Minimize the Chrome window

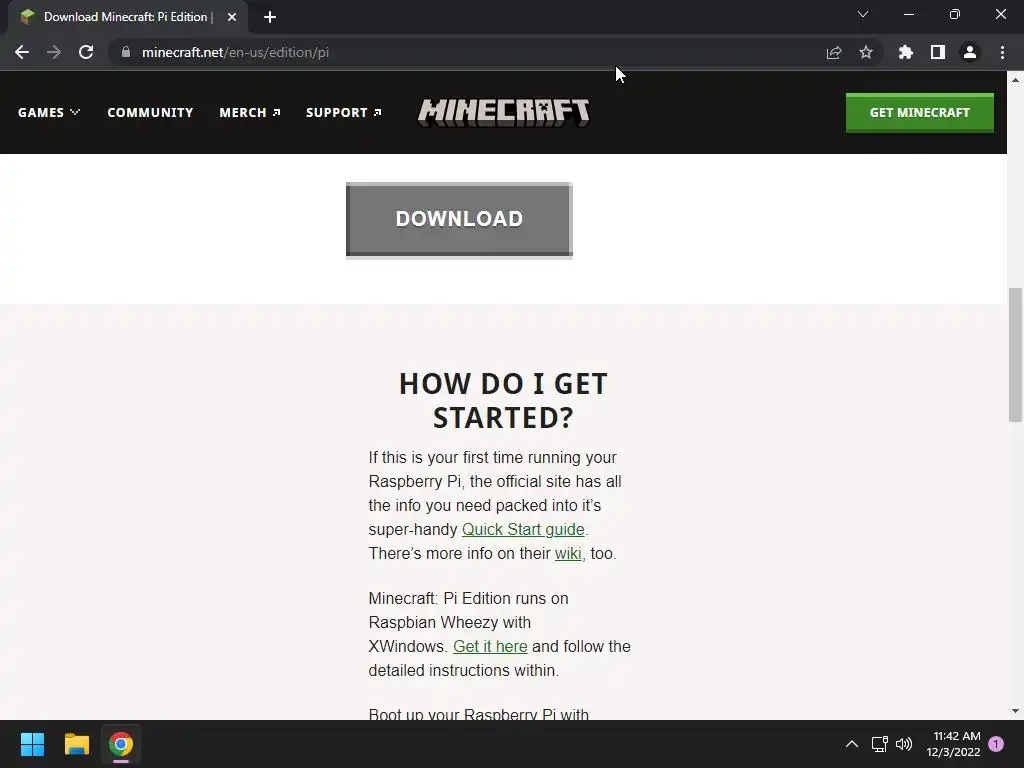click(x=909, y=14)
